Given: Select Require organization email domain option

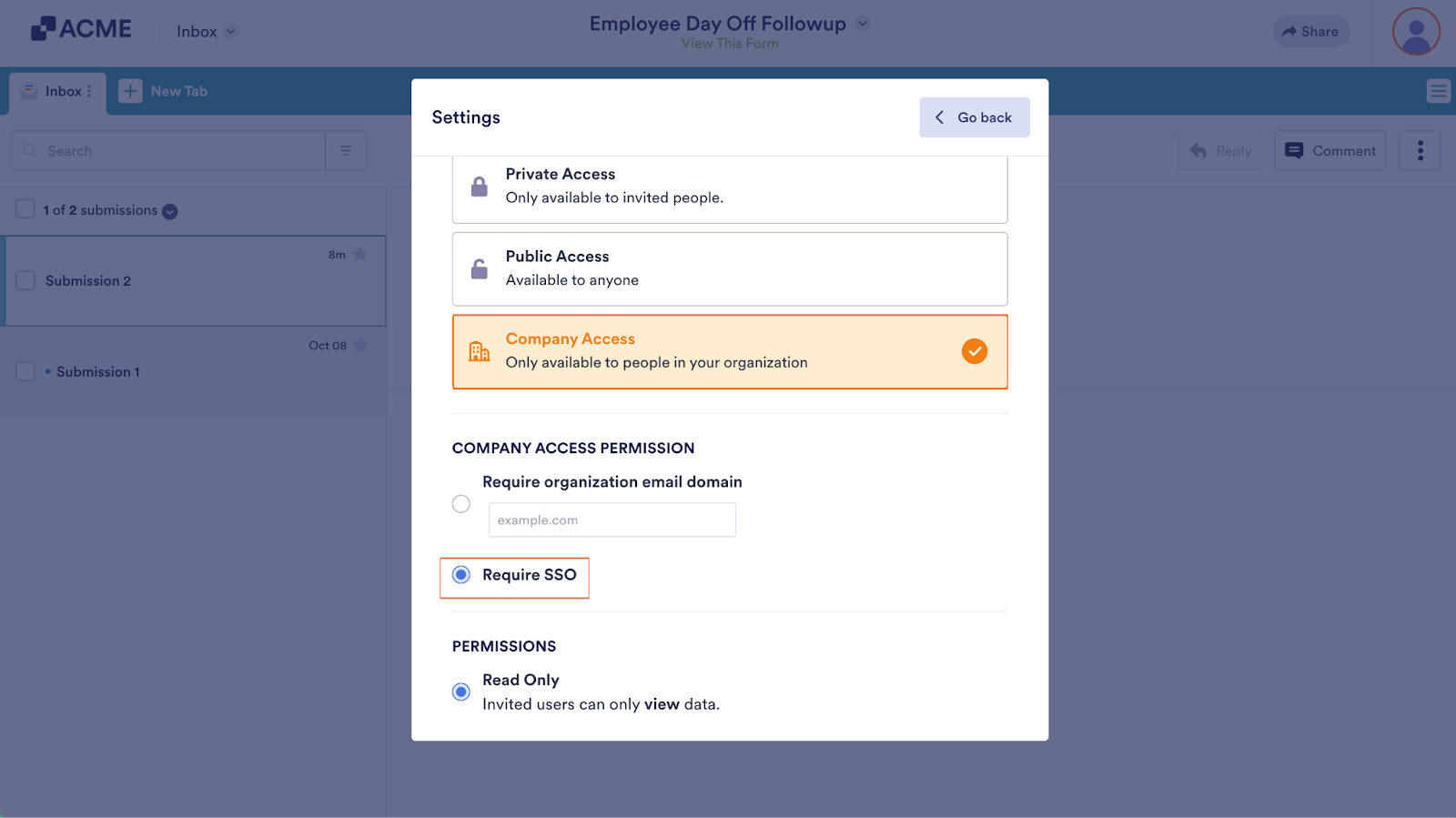Looking at the screenshot, I should point(461,504).
